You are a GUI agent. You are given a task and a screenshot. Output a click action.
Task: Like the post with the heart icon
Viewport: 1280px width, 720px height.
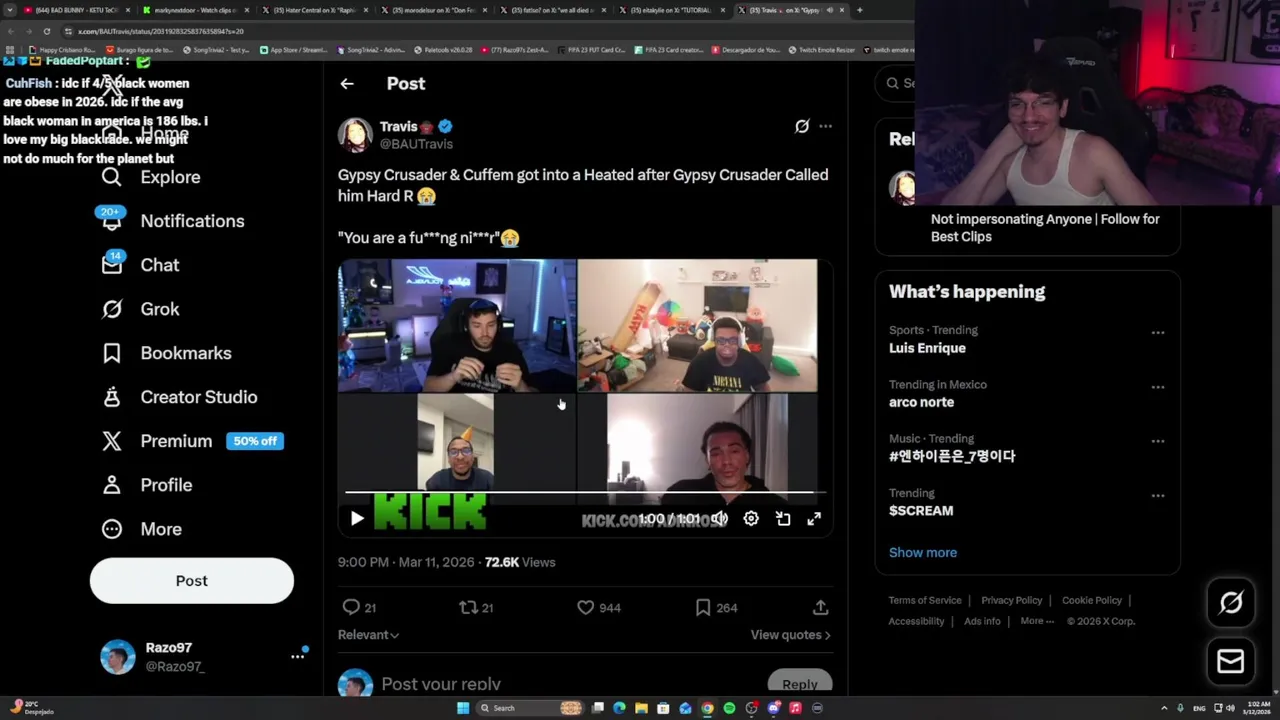tap(585, 607)
